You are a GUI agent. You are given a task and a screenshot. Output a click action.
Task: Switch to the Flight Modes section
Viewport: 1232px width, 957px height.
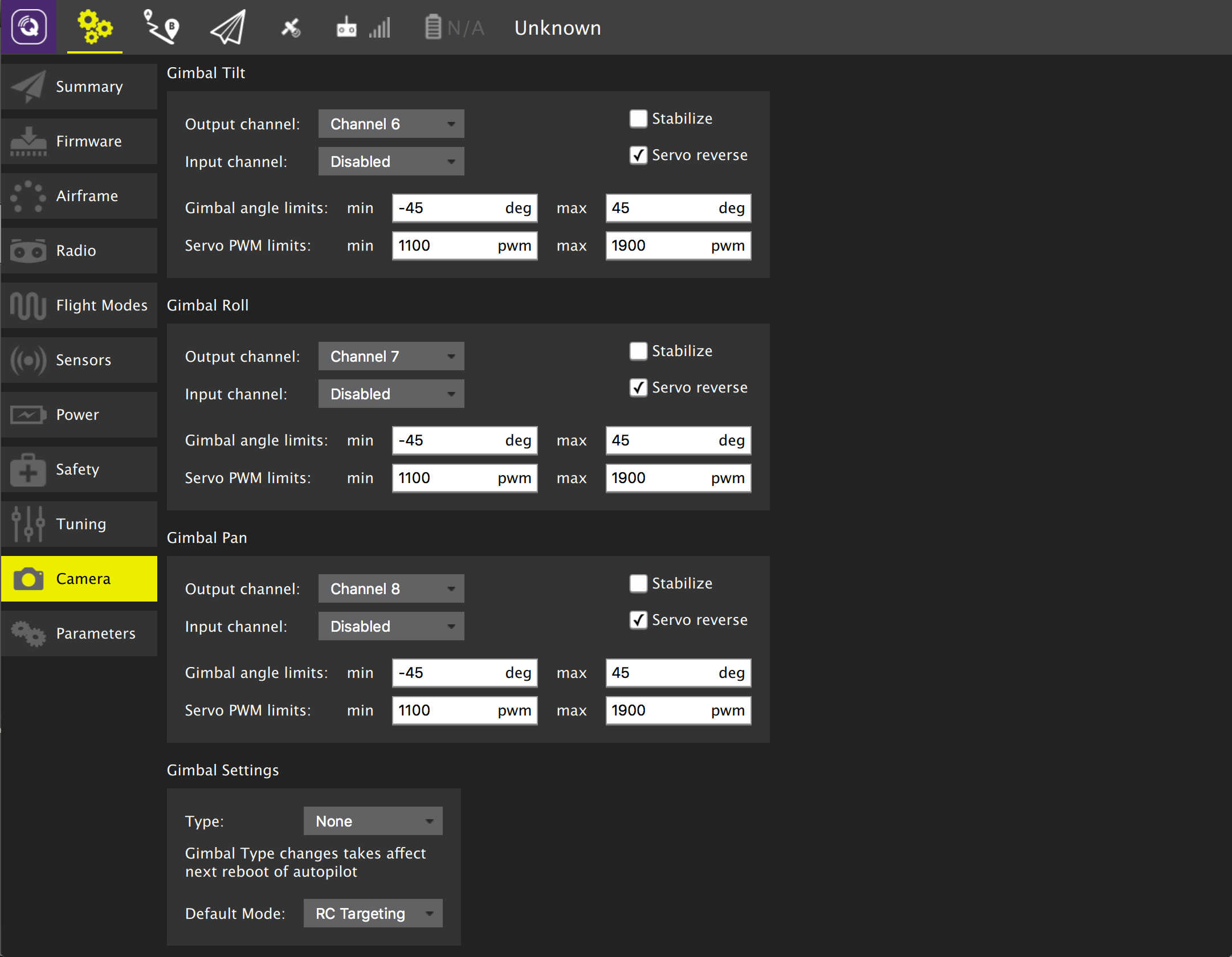(x=79, y=305)
